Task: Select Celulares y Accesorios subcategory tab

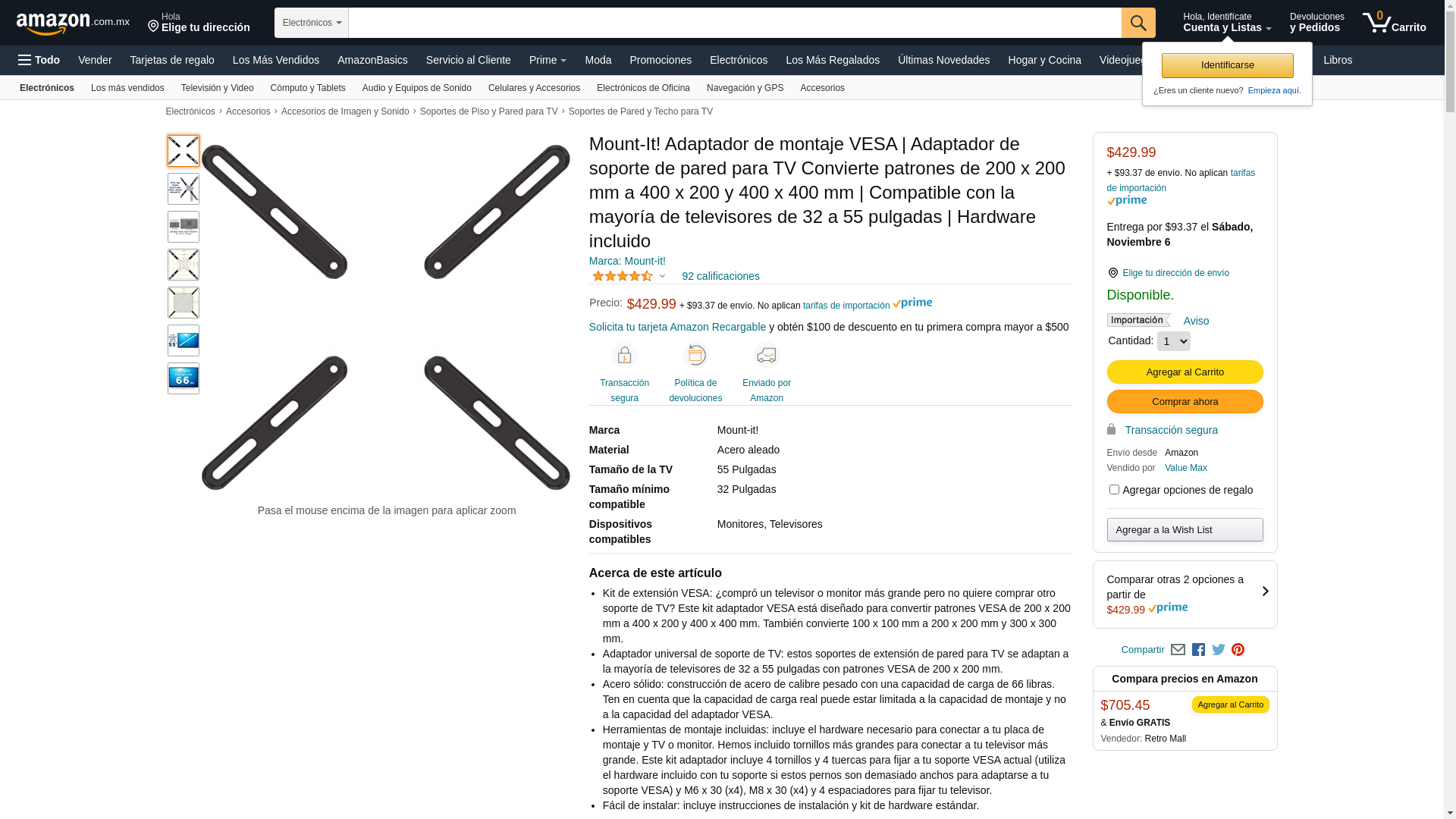Action: [534, 88]
